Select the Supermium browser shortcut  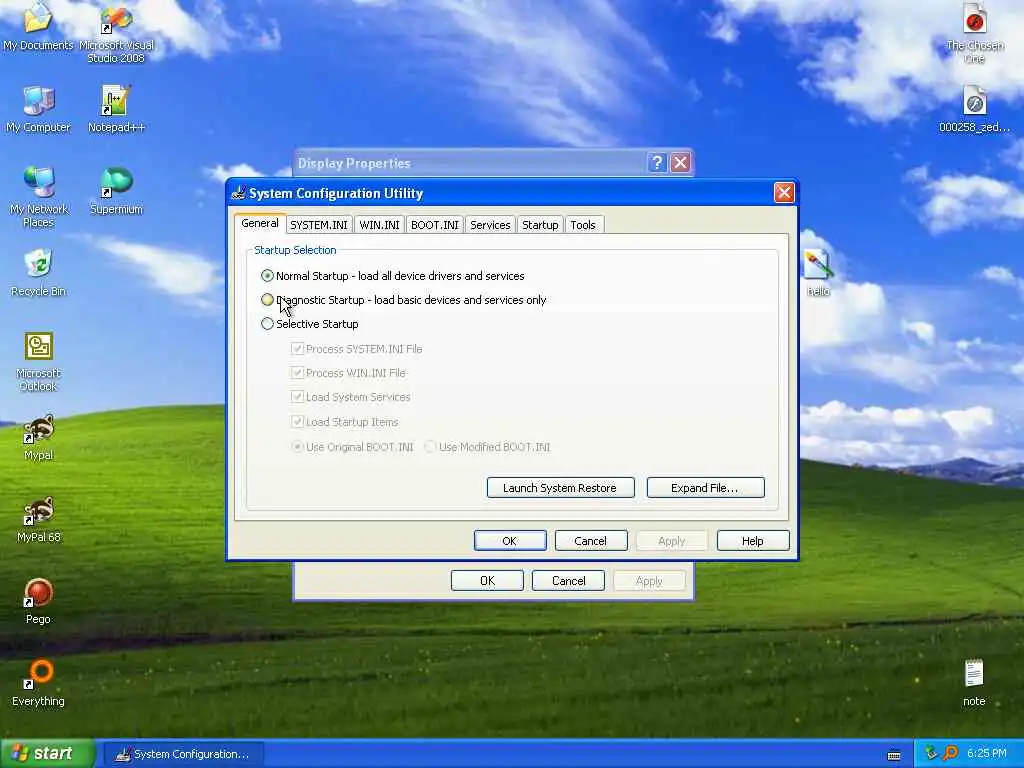click(x=116, y=191)
